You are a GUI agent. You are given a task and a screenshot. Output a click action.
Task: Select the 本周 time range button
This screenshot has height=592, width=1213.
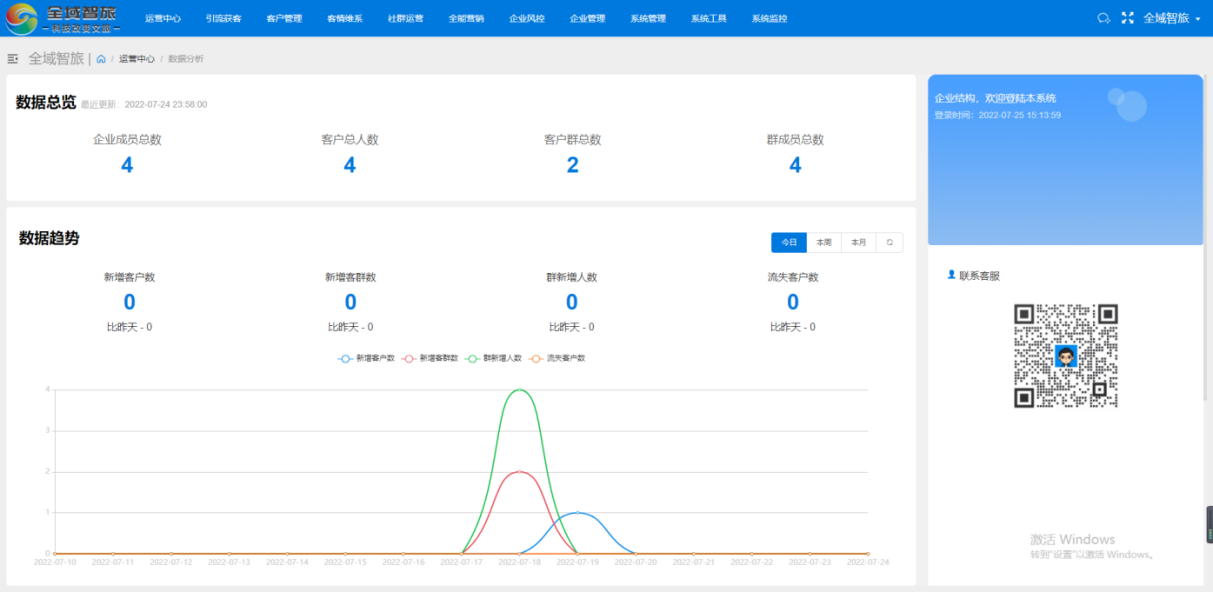(824, 242)
